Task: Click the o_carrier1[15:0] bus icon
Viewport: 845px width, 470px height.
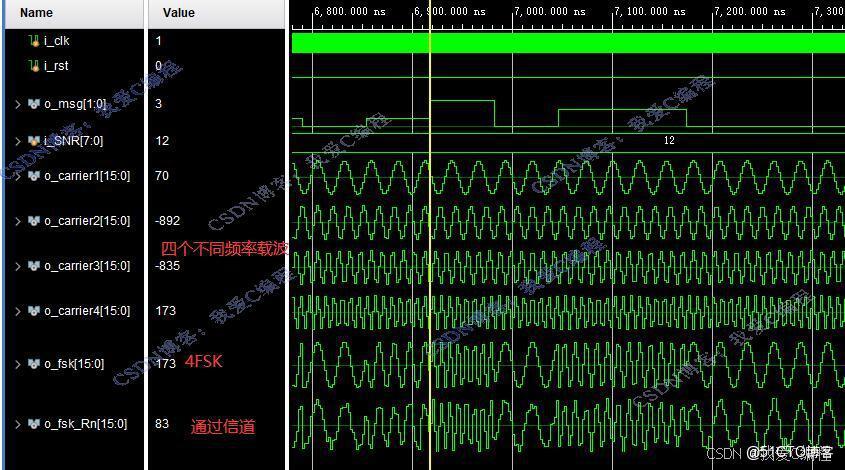Action: (x=34, y=176)
